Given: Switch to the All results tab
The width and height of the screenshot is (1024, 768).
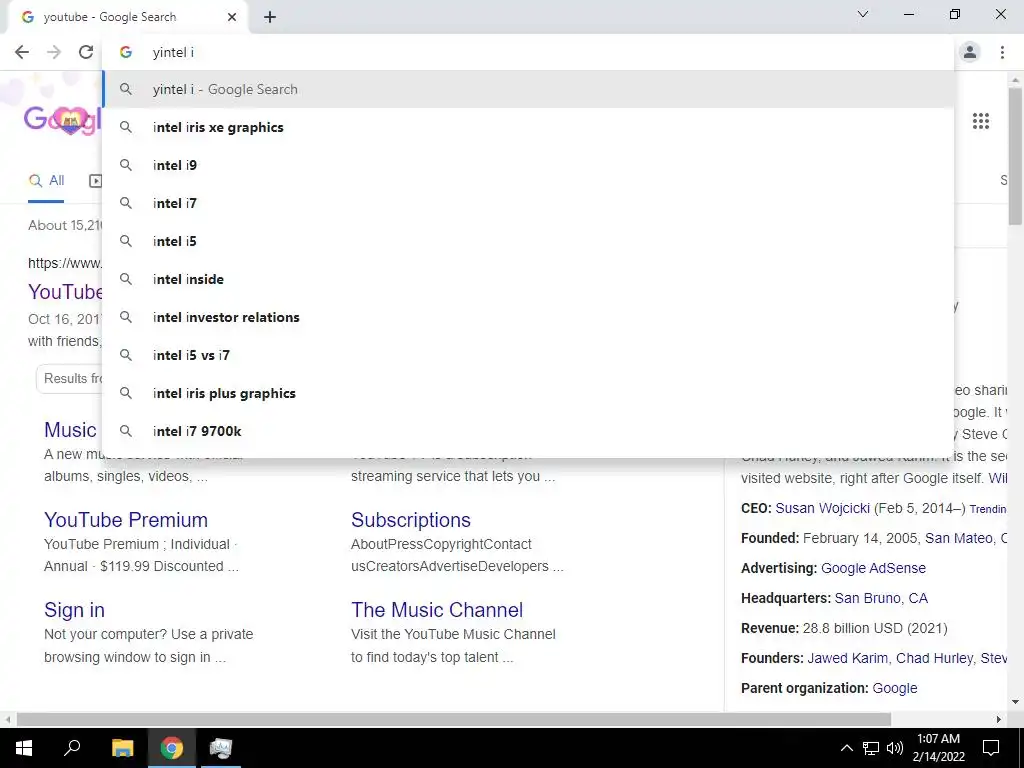Looking at the screenshot, I should coord(46,181).
